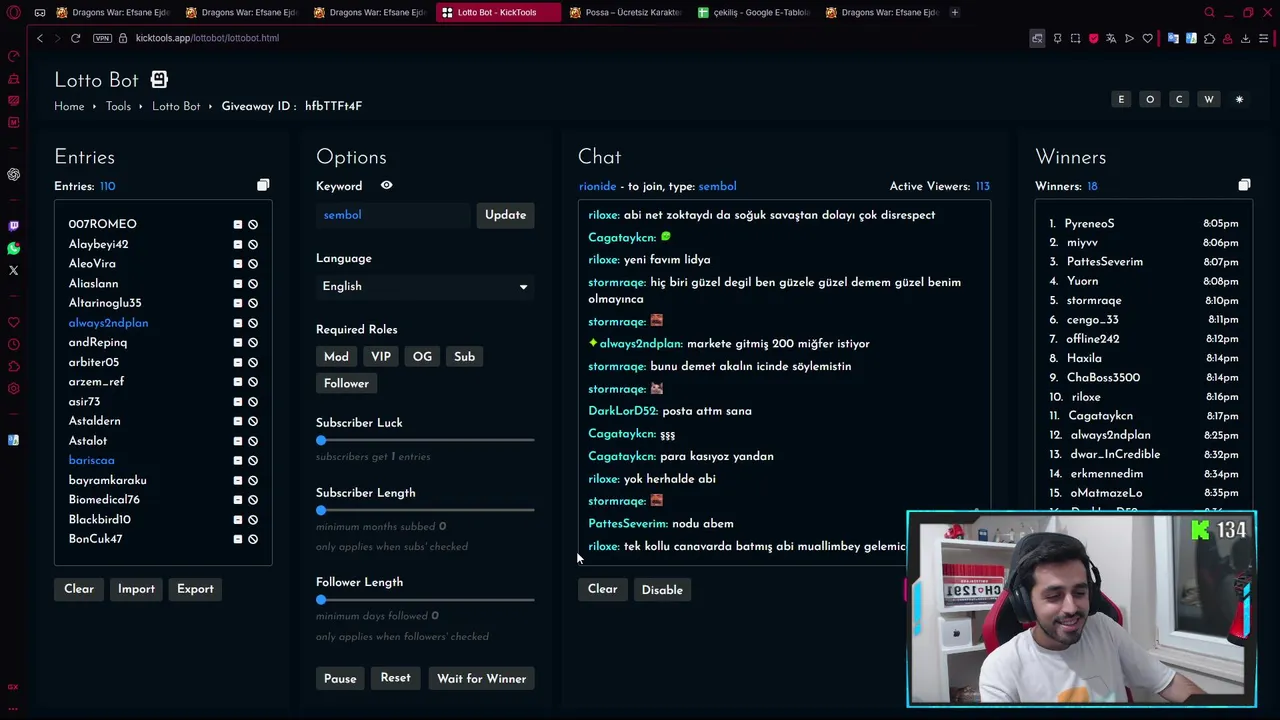Toggle the VIP required role
Viewport: 1280px width, 720px height.
click(x=381, y=357)
